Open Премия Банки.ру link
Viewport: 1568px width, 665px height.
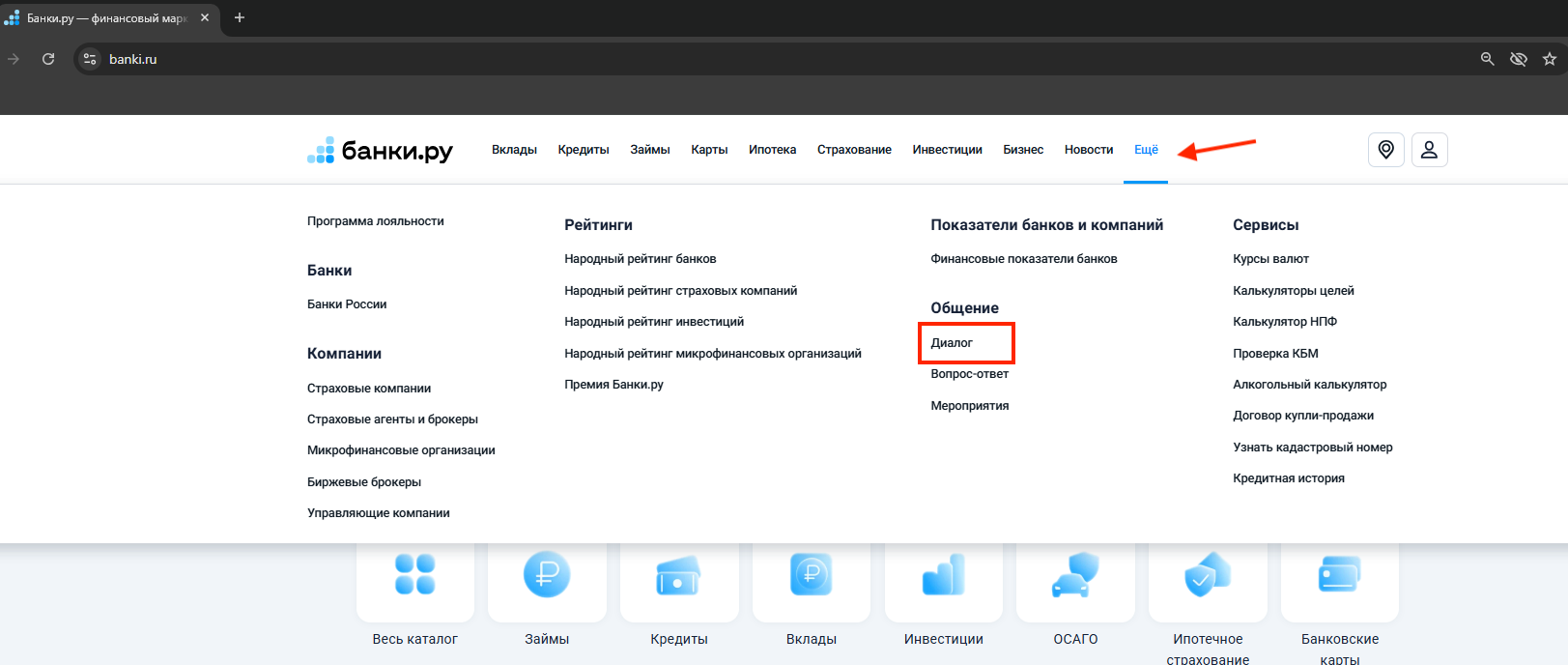(613, 385)
